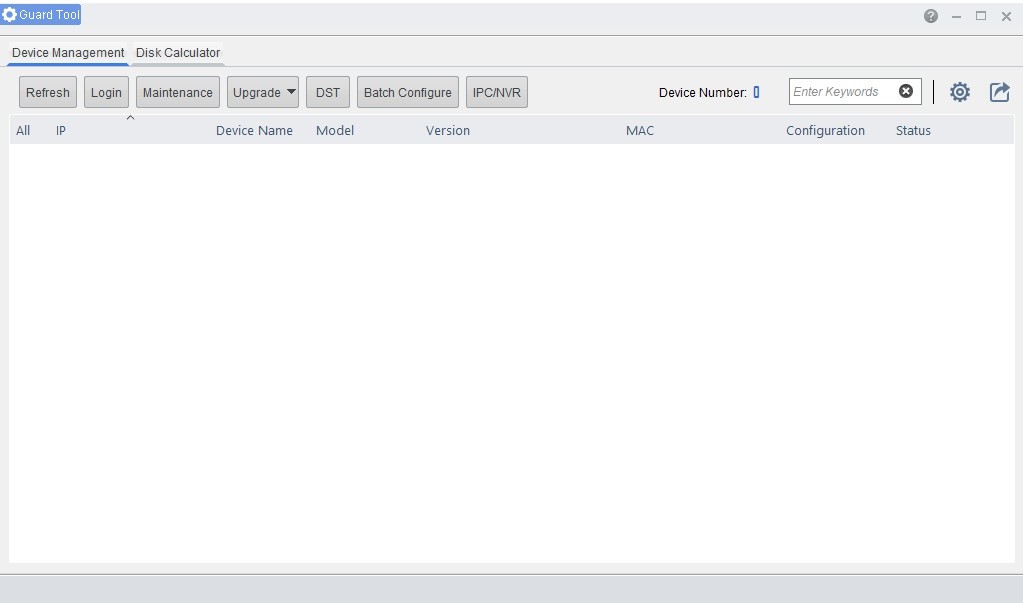Screen dimensions: 1023x603
Task: Select the All column header
Action: pyautogui.click(x=23, y=131)
